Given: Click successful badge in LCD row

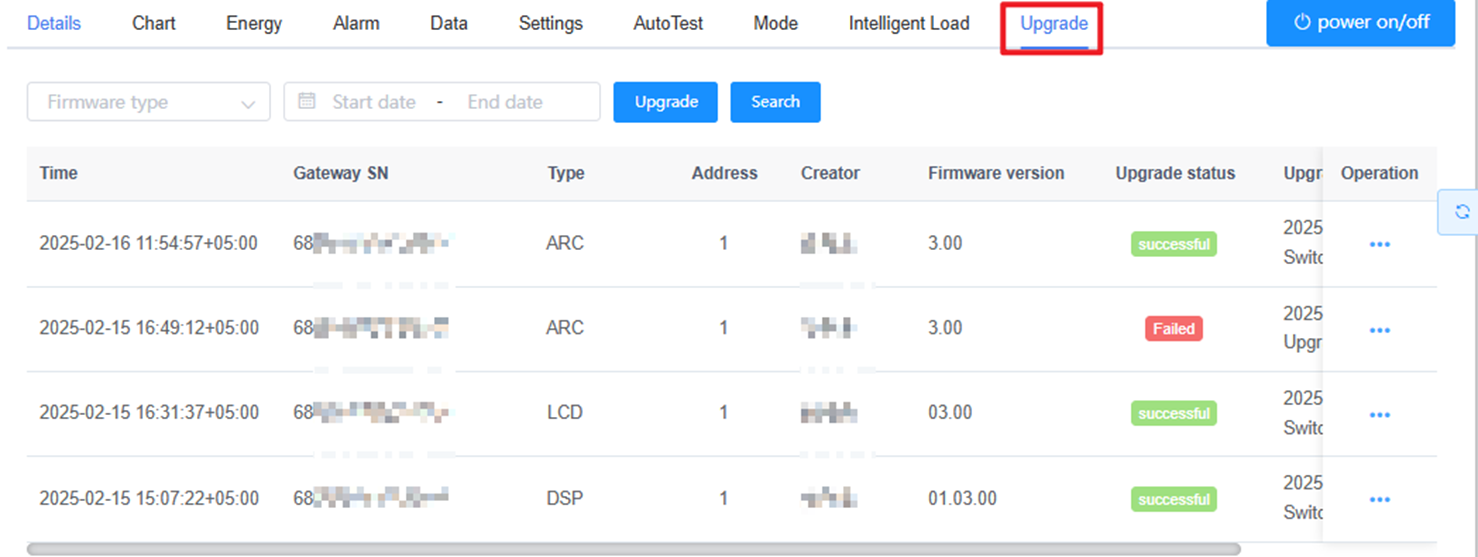Looking at the screenshot, I should [1174, 413].
